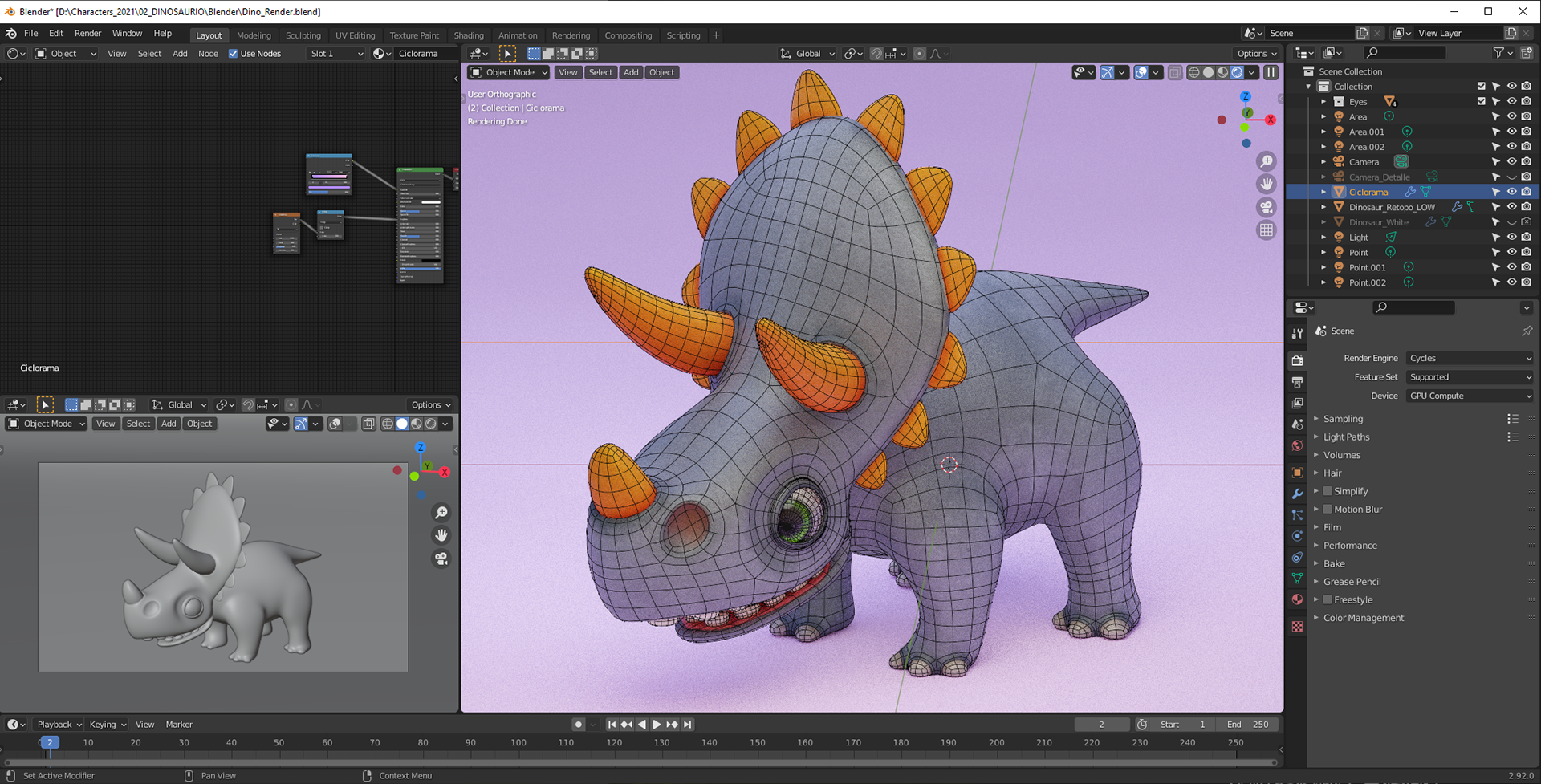Switch to the Shading workspace tab

tap(468, 35)
